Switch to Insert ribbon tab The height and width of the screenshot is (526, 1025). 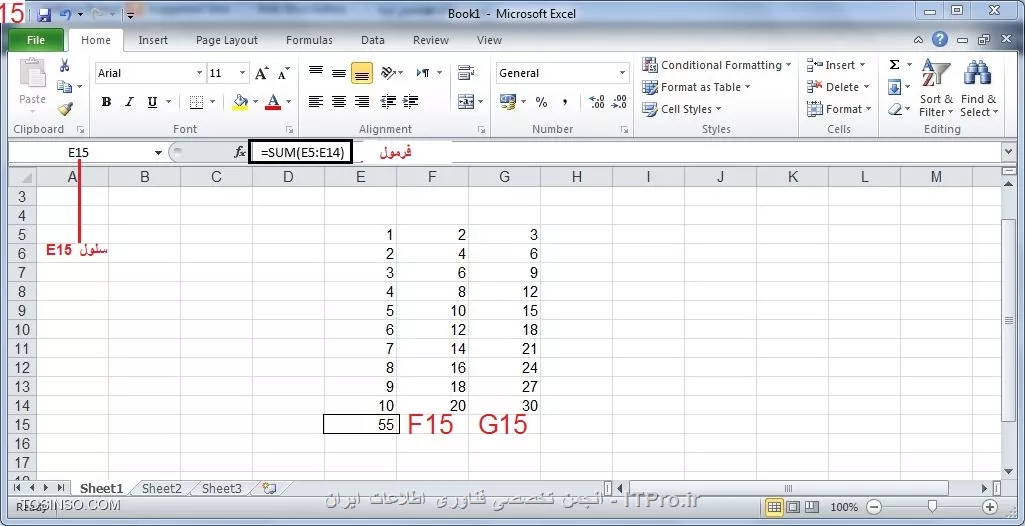click(x=153, y=40)
